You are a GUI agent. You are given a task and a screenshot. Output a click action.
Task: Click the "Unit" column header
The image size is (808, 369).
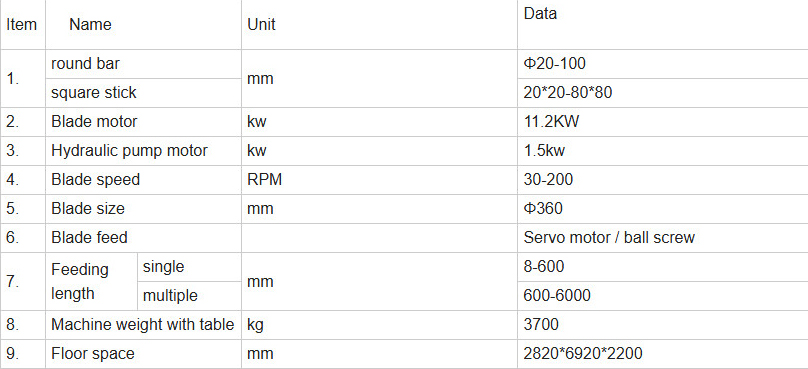(262, 25)
